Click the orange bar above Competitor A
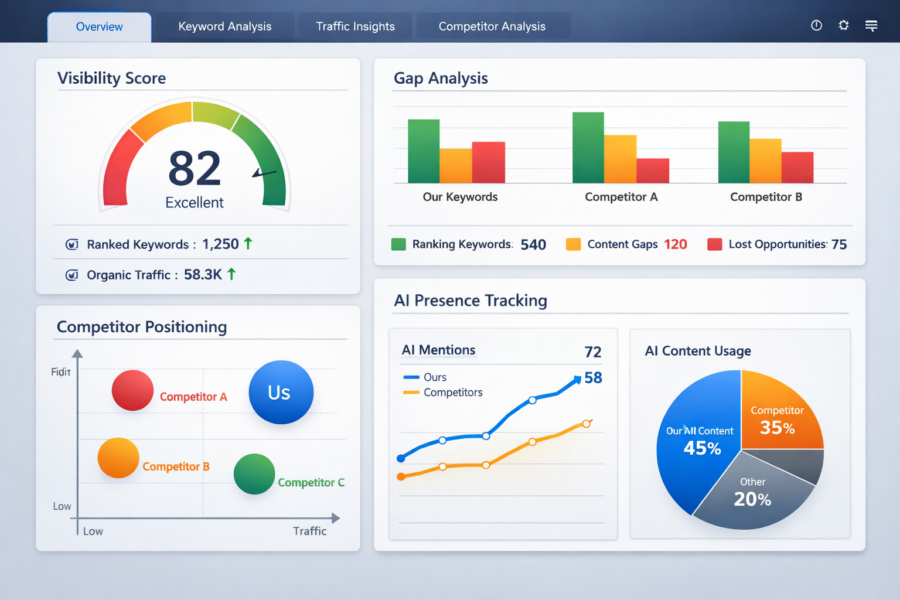The image size is (900, 600). point(620,159)
